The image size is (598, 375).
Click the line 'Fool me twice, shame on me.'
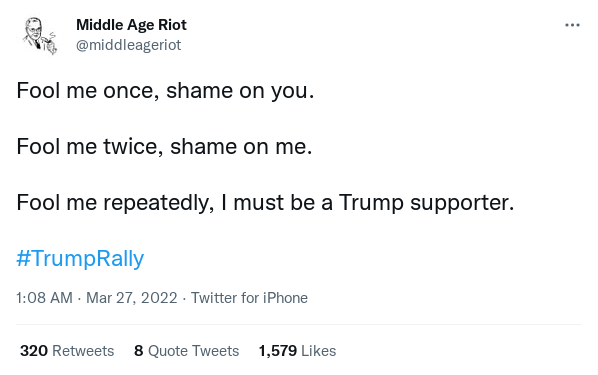[164, 147]
